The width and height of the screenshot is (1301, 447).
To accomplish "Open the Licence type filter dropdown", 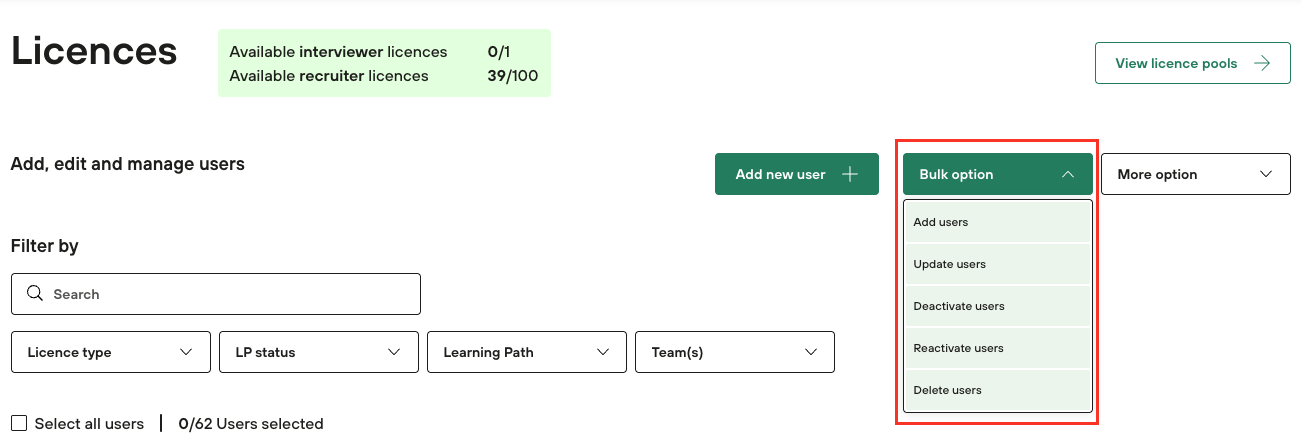I will click(x=111, y=352).
